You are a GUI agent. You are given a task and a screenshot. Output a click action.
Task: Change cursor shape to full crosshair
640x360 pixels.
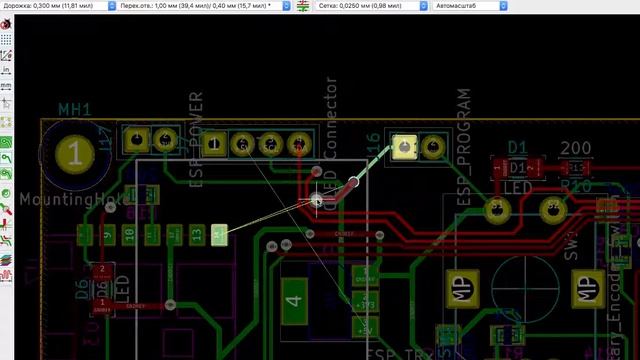(x=6, y=104)
